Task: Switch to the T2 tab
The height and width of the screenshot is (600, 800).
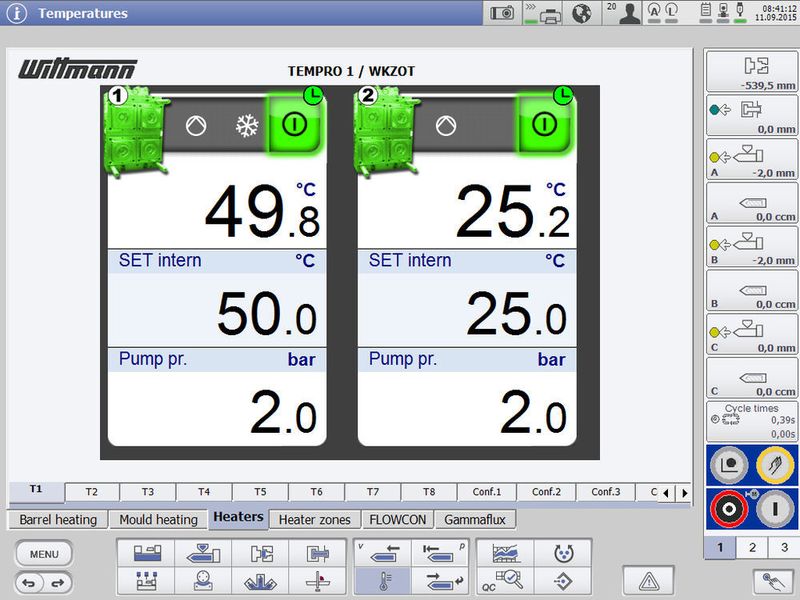Action: coord(92,492)
